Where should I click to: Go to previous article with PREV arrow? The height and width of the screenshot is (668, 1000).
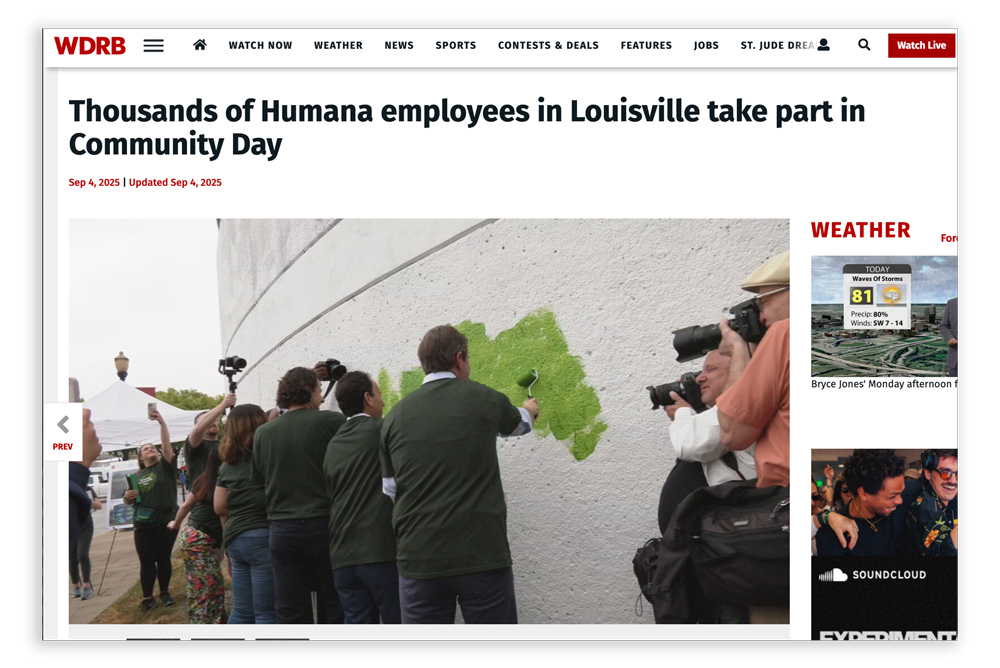(62, 432)
